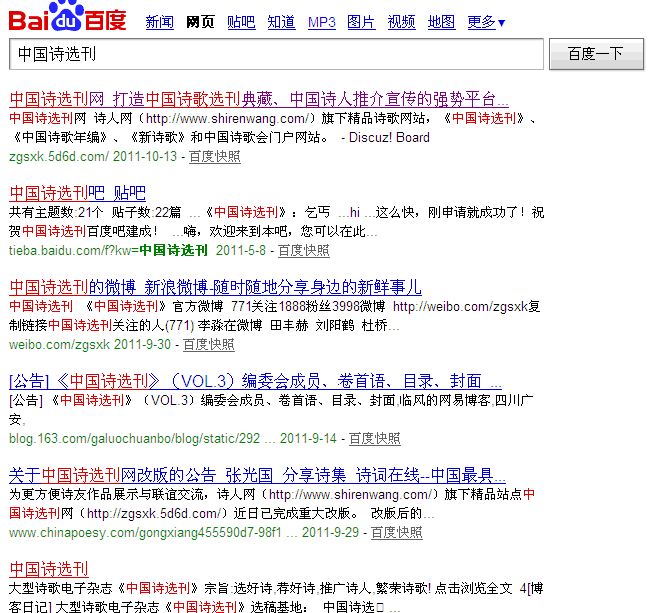
Task: Open the 地图 search category
Action: pos(441,22)
